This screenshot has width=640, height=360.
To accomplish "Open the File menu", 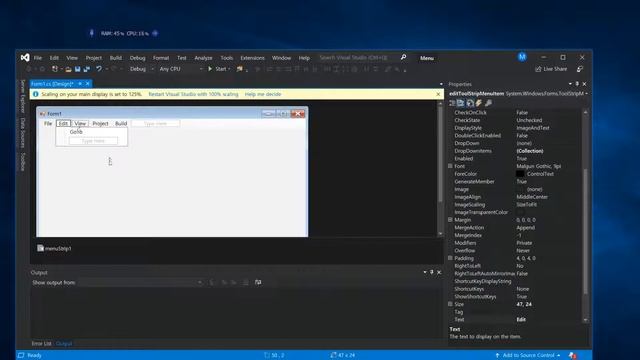I will click(x=38, y=58).
